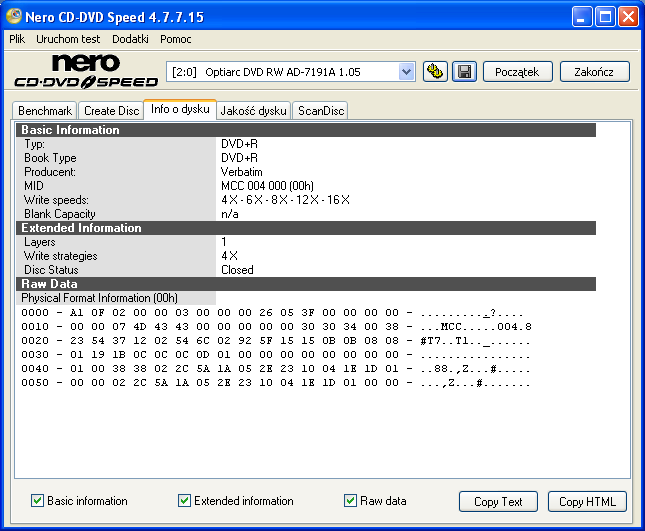Click the Typ row label
645x531 pixels.
coord(34,144)
